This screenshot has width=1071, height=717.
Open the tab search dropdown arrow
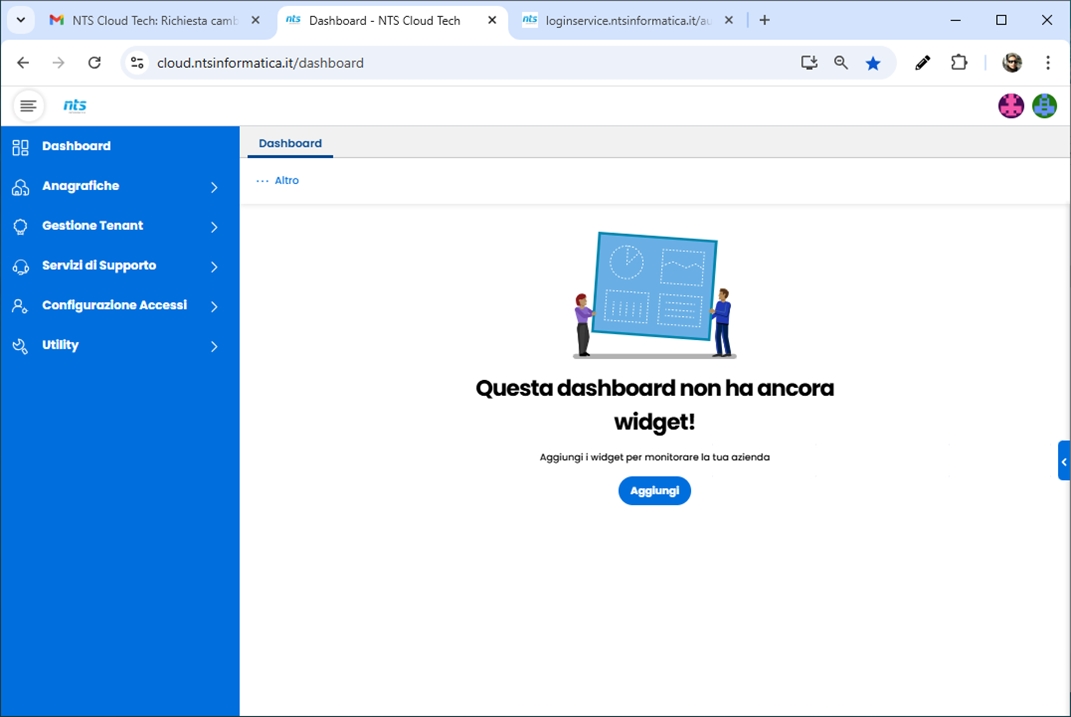[21, 20]
